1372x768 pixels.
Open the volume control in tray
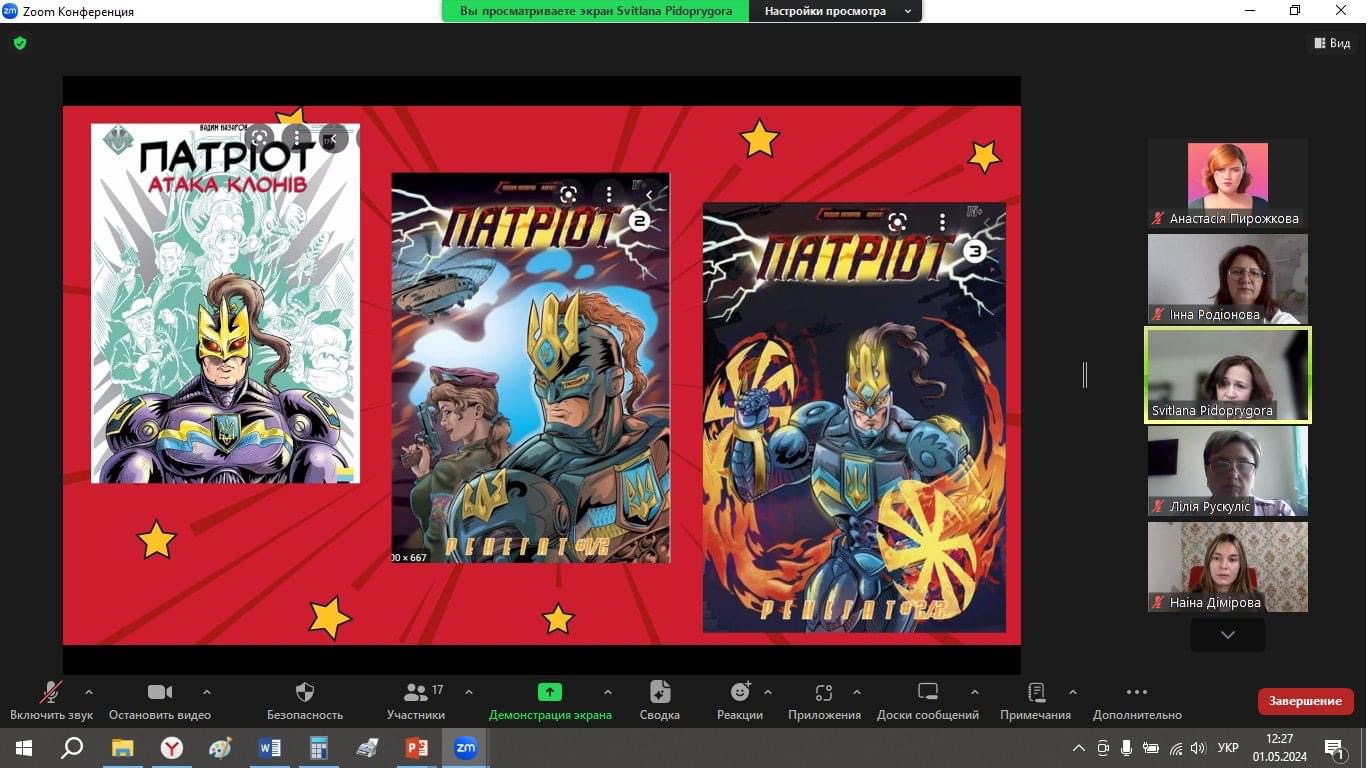[1199, 748]
